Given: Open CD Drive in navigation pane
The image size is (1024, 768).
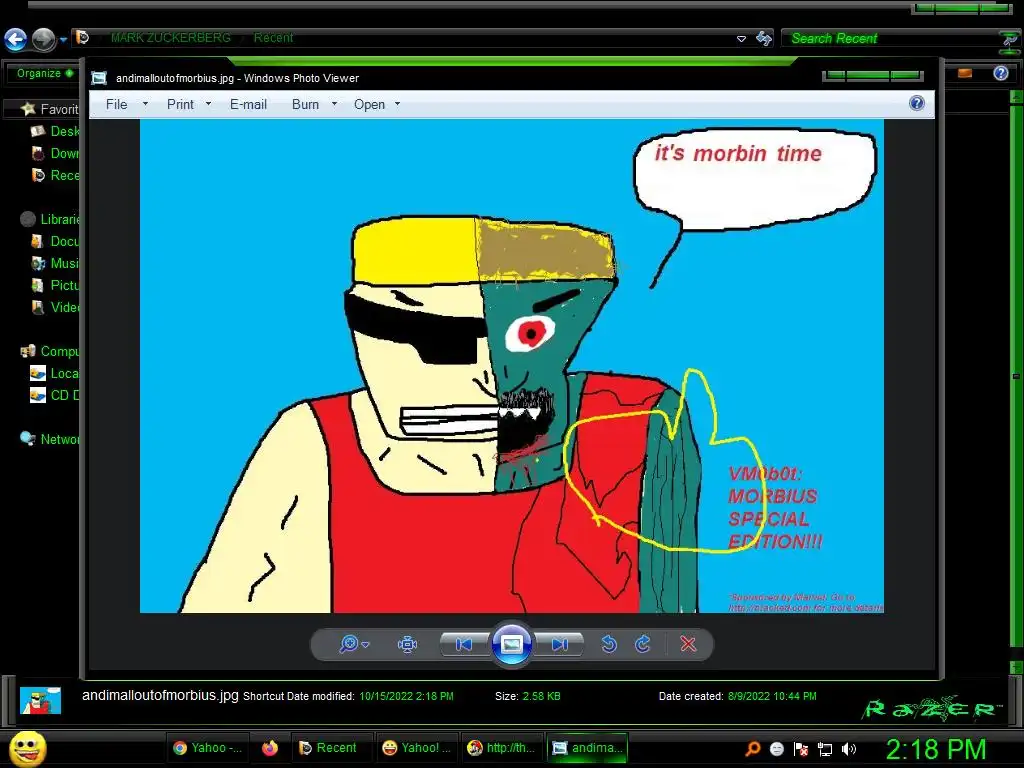Looking at the screenshot, I should point(56,395).
